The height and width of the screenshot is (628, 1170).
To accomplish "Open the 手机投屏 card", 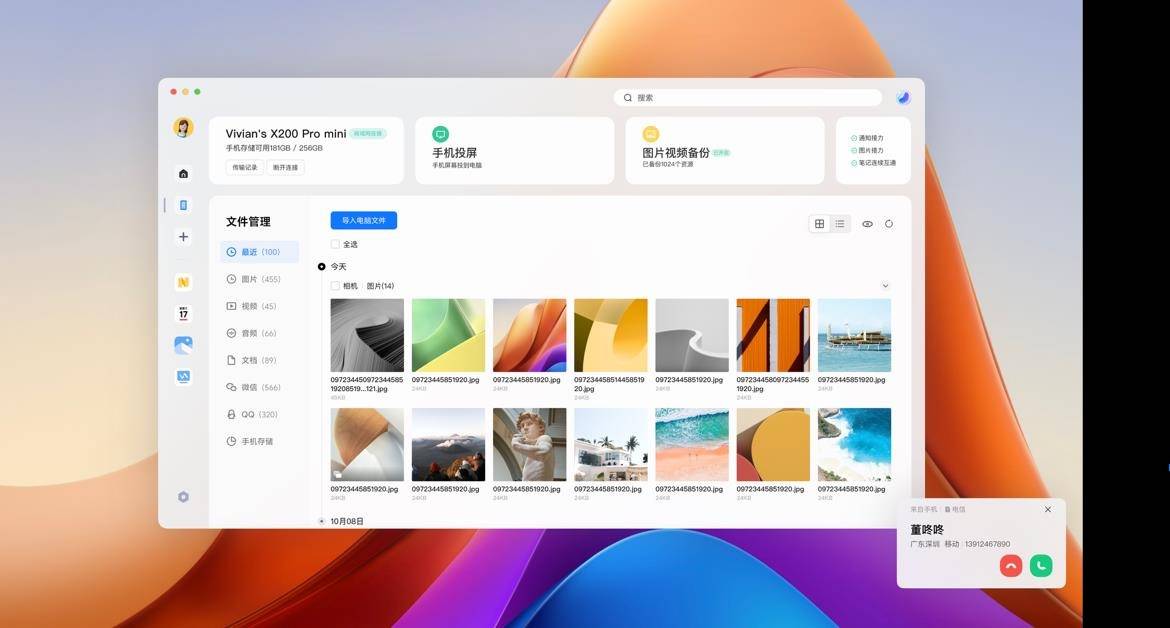I will click(515, 150).
